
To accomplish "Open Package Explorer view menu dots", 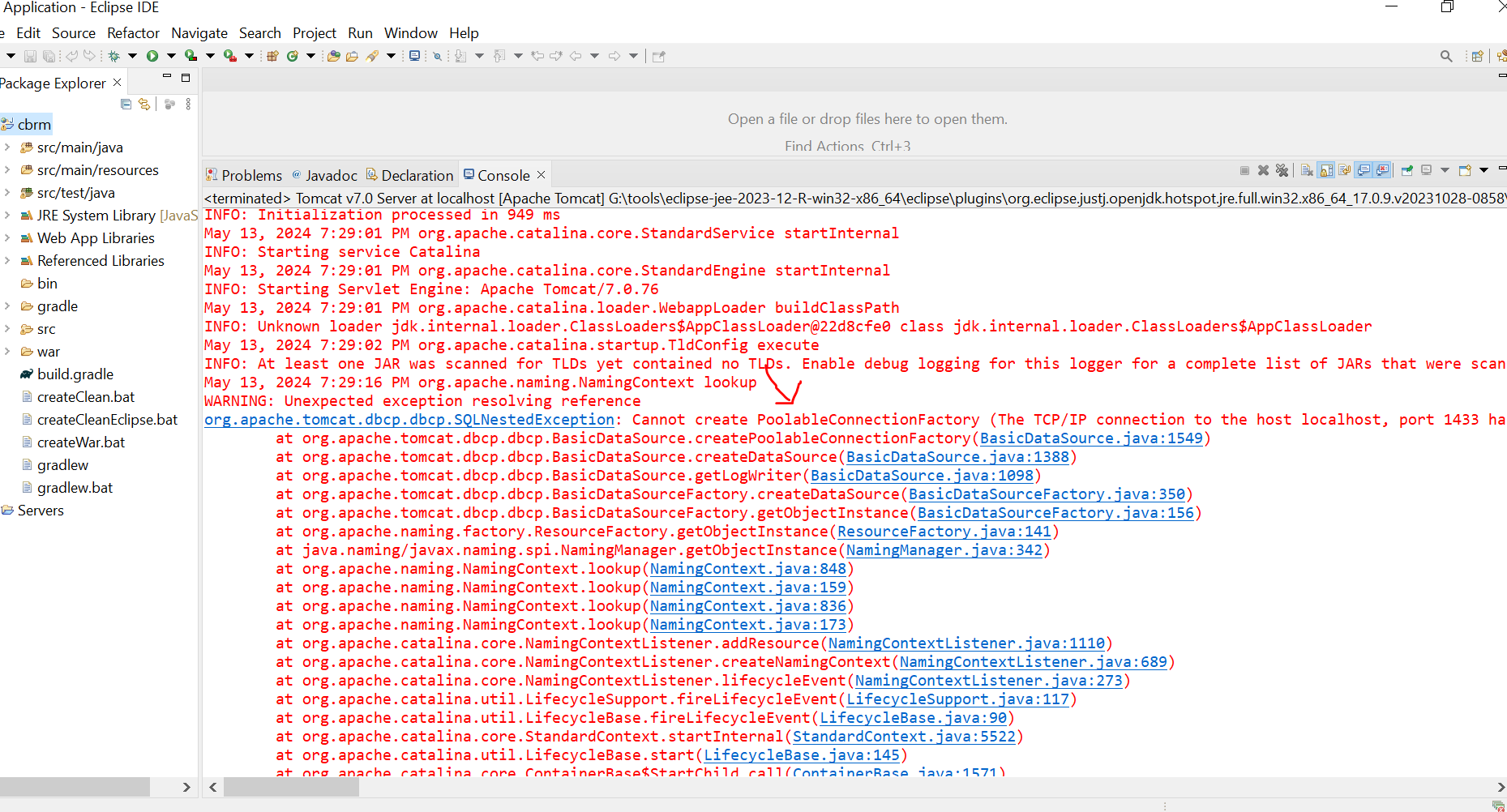I will pos(188,104).
